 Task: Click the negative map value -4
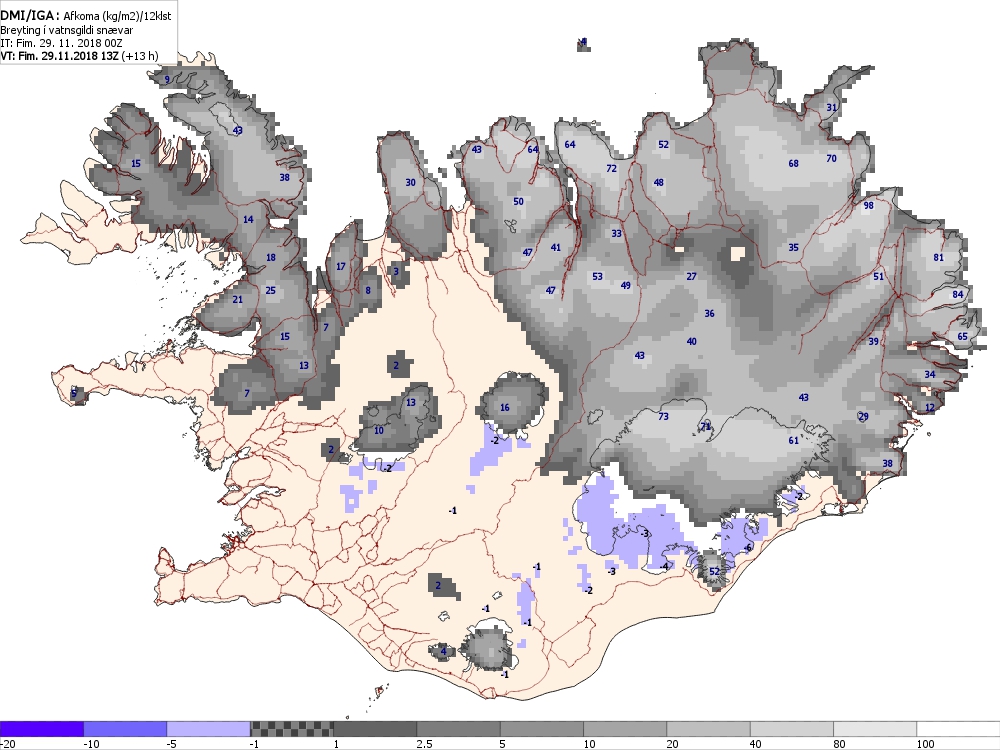pyautogui.click(x=663, y=566)
